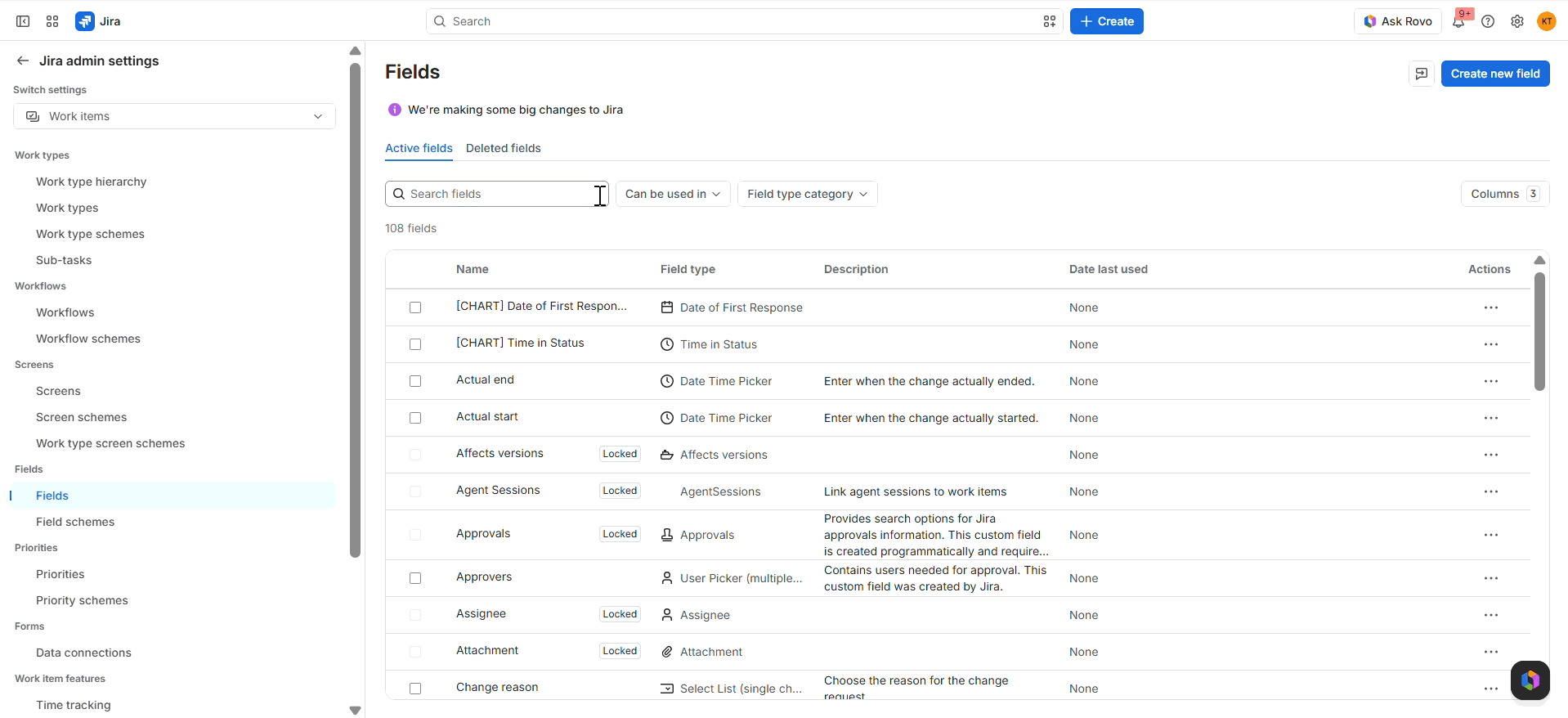Open the help question mark icon
Viewport: 1568px width, 718px height.
point(1488,21)
